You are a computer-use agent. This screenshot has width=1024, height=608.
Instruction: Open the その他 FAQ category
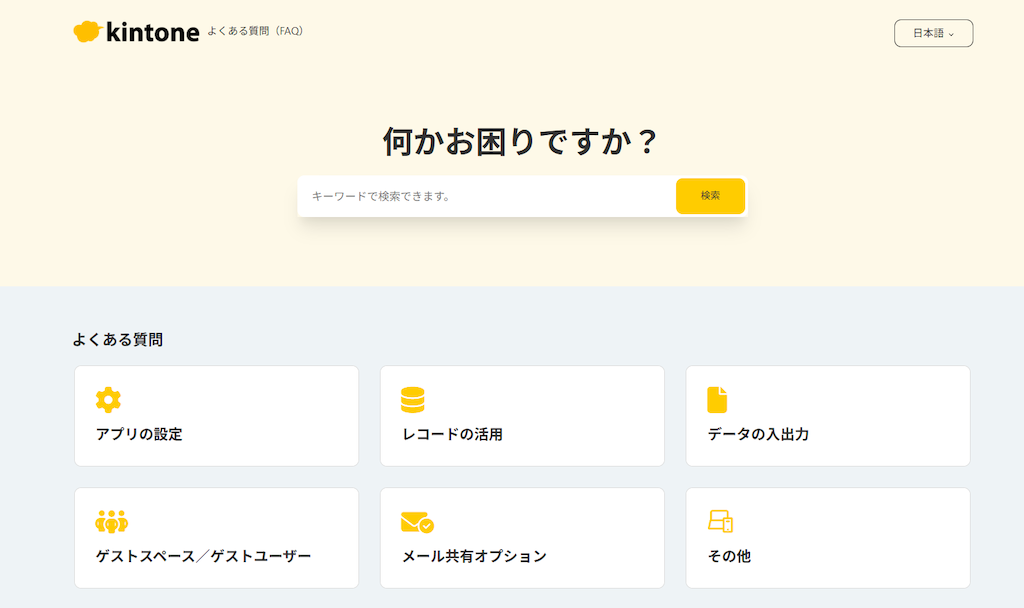pos(827,538)
